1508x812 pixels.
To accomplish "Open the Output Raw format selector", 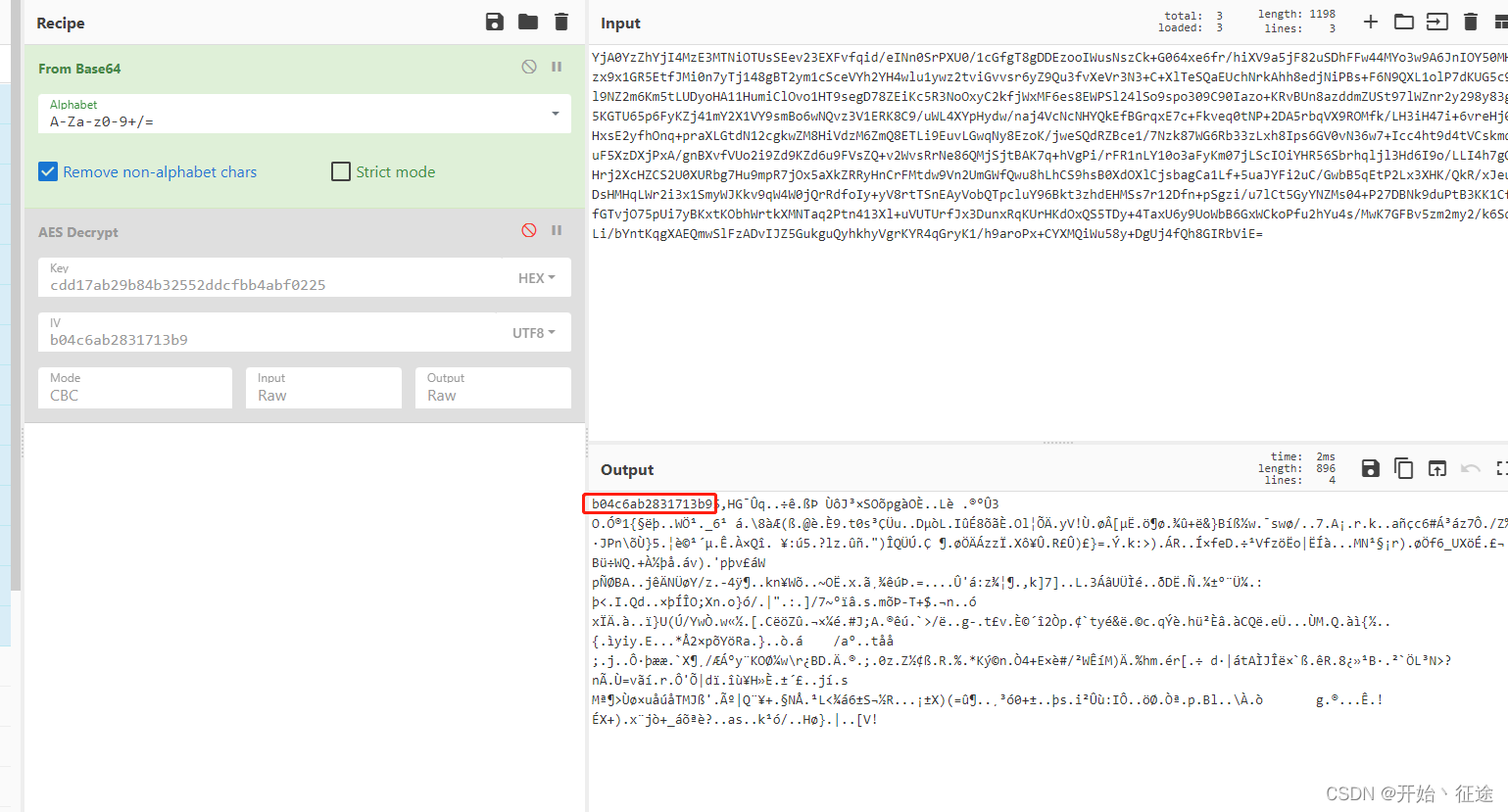I will 493,388.
